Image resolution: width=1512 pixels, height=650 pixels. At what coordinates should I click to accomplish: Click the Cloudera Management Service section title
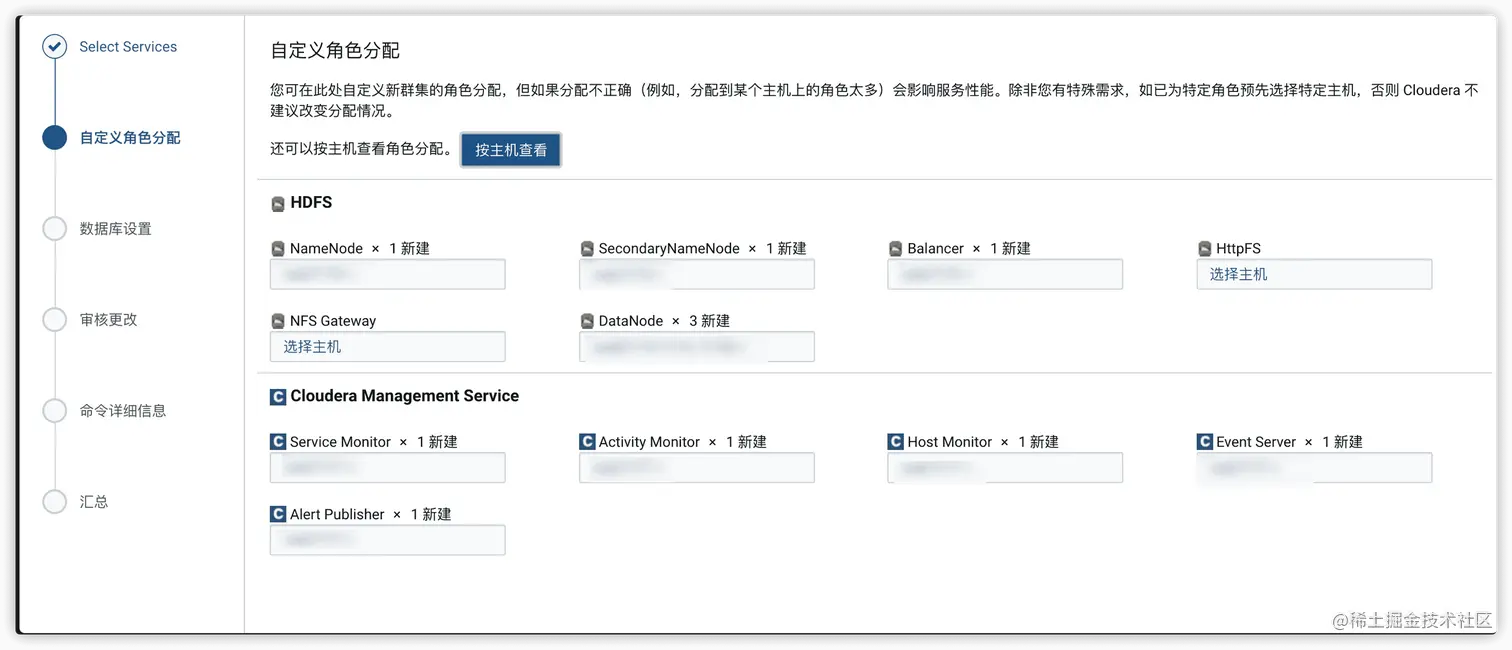pos(404,396)
